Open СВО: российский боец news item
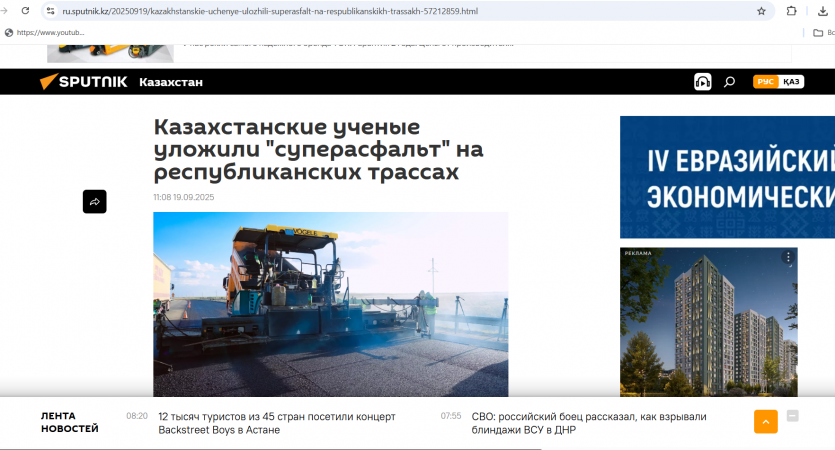Image resolution: width=835 pixels, height=450 pixels. tap(589, 423)
